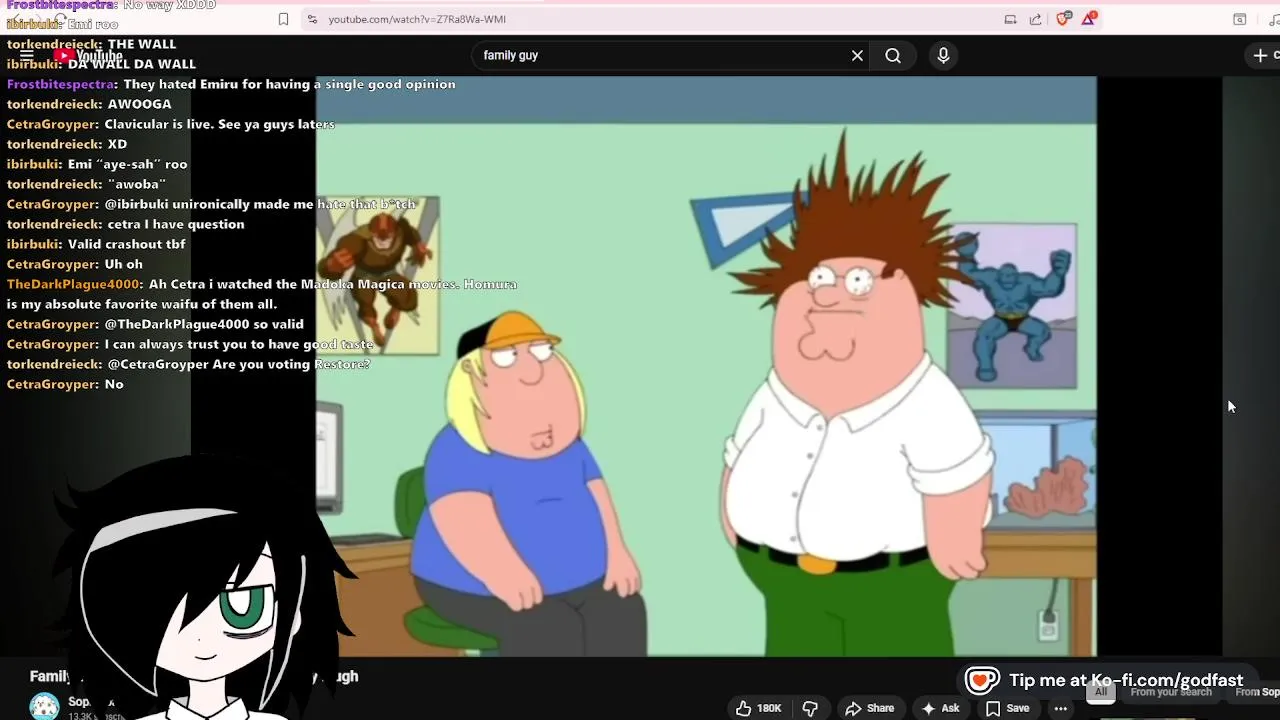This screenshot has width=1280, height=720.
Task: Click the Ask button under the video
Action: pos(940,708)
